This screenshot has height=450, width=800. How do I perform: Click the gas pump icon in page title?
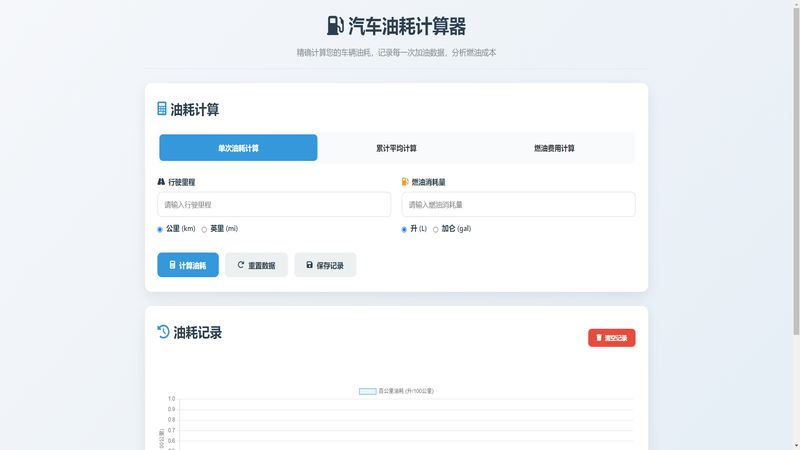(335, 26)
